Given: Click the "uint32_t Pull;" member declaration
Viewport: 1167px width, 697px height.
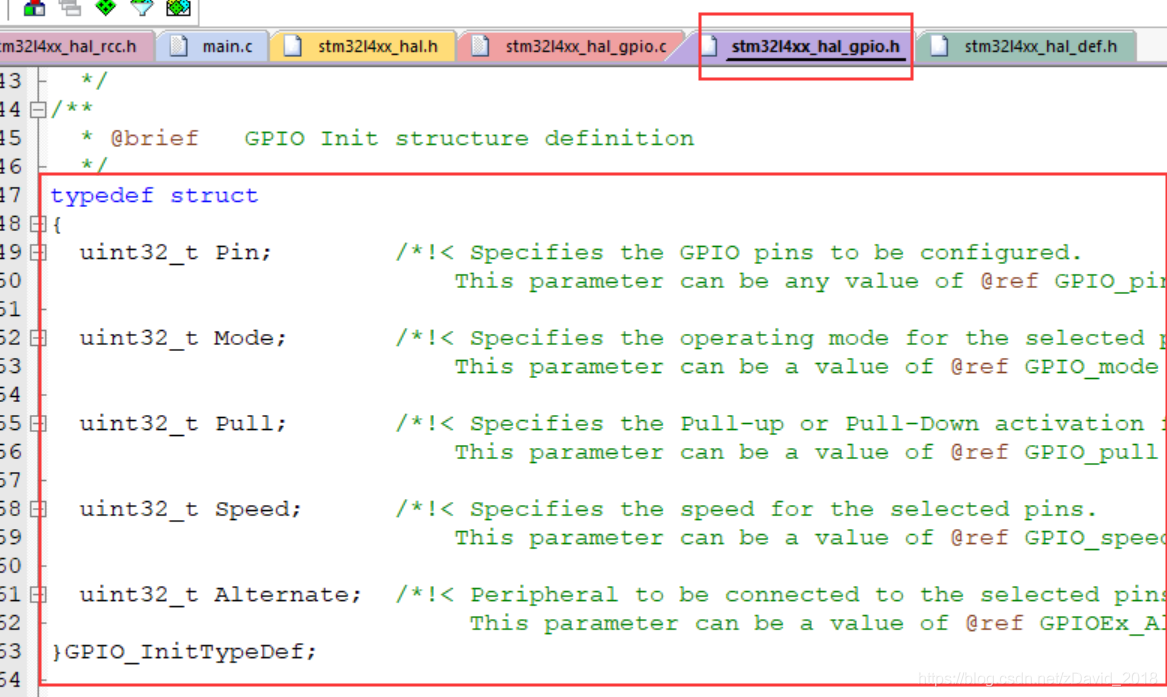Looking at the screenshot, I should (x=183, y=424).
